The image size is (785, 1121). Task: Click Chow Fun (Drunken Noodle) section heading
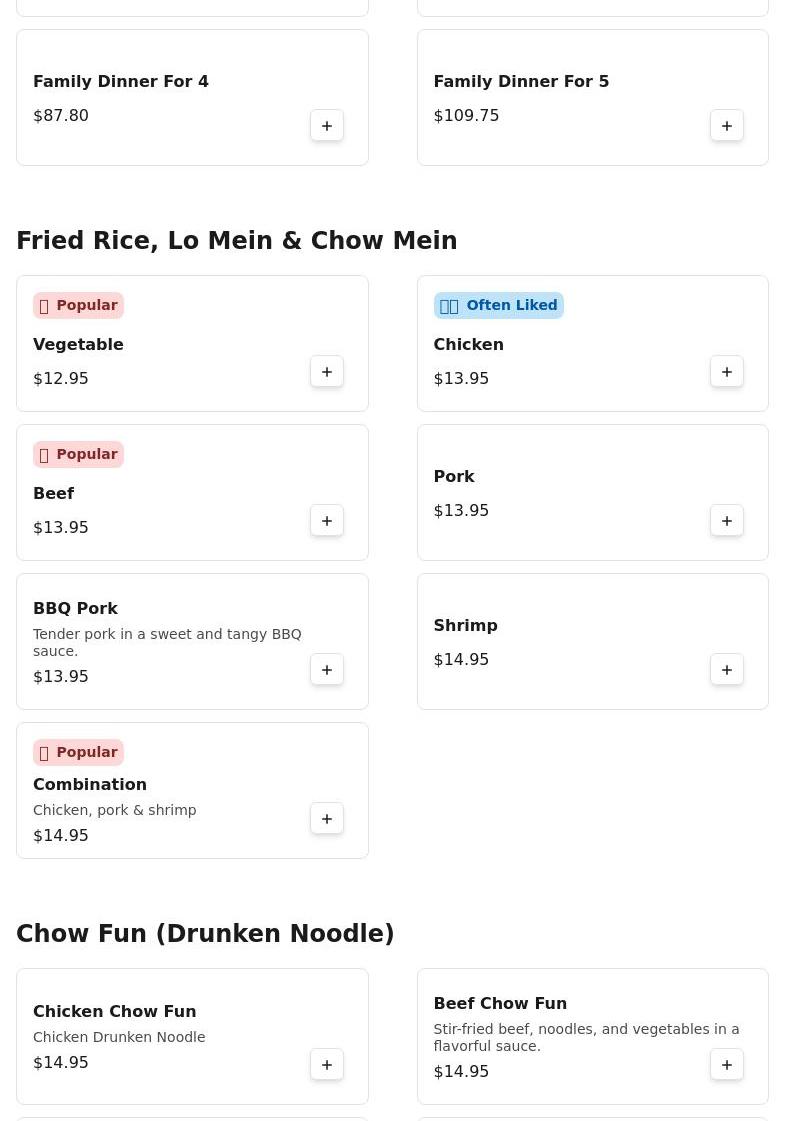(x=205, y=934)
